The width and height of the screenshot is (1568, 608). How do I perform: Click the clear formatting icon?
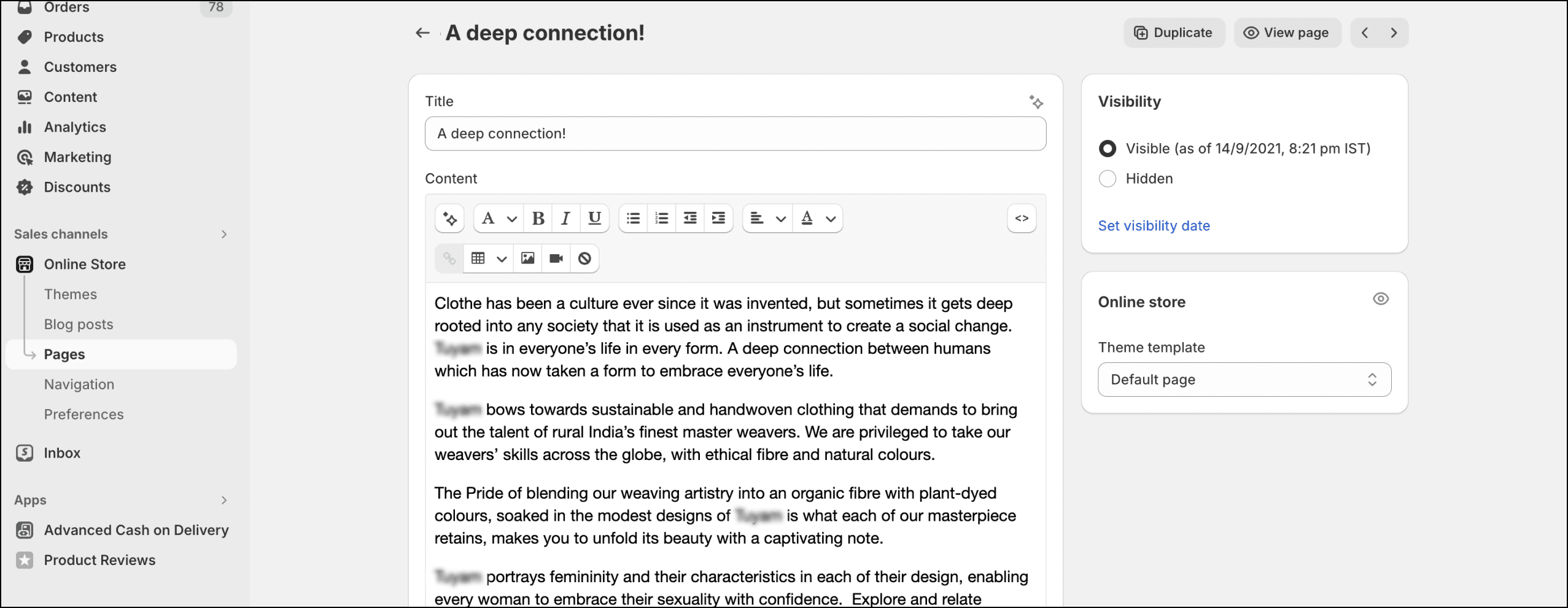point(584,259)
